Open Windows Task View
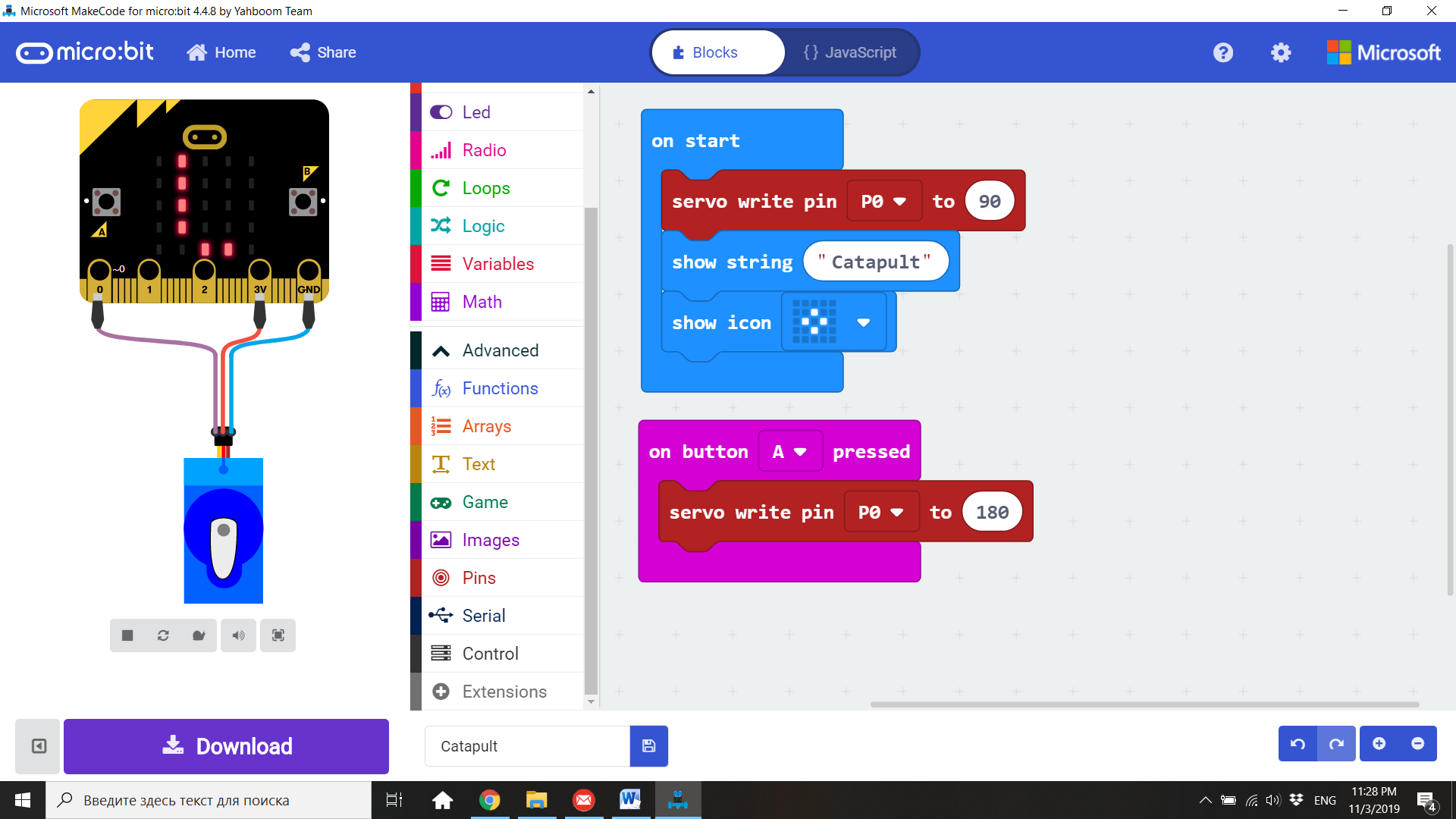The height and width of the screenshot is (819, 1456). click(395, 800)
